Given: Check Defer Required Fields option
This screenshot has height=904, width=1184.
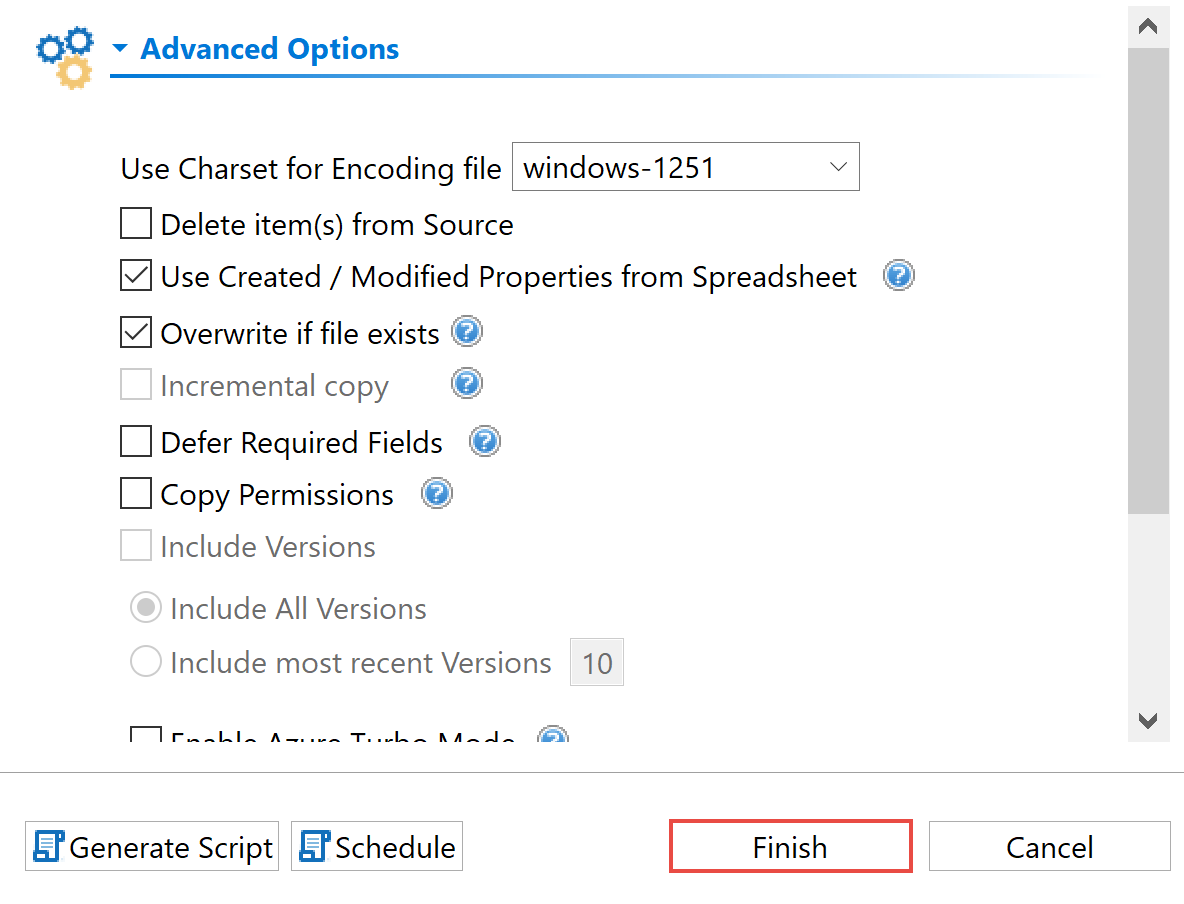Looking at the screenshot, I should click(x=136, y=441).
